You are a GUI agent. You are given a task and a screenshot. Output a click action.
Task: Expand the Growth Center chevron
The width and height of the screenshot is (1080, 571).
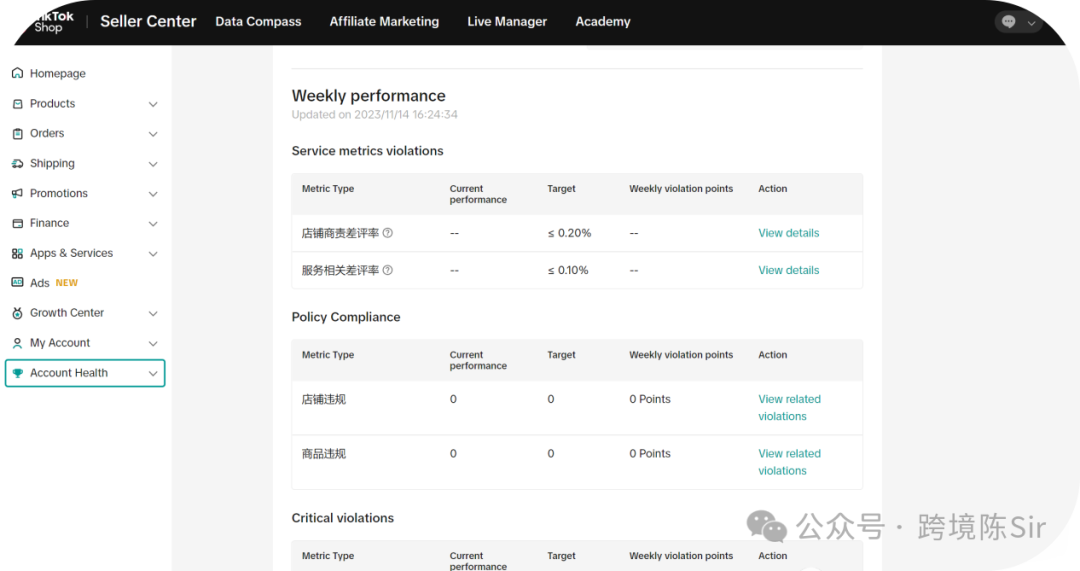click(153, 313)
